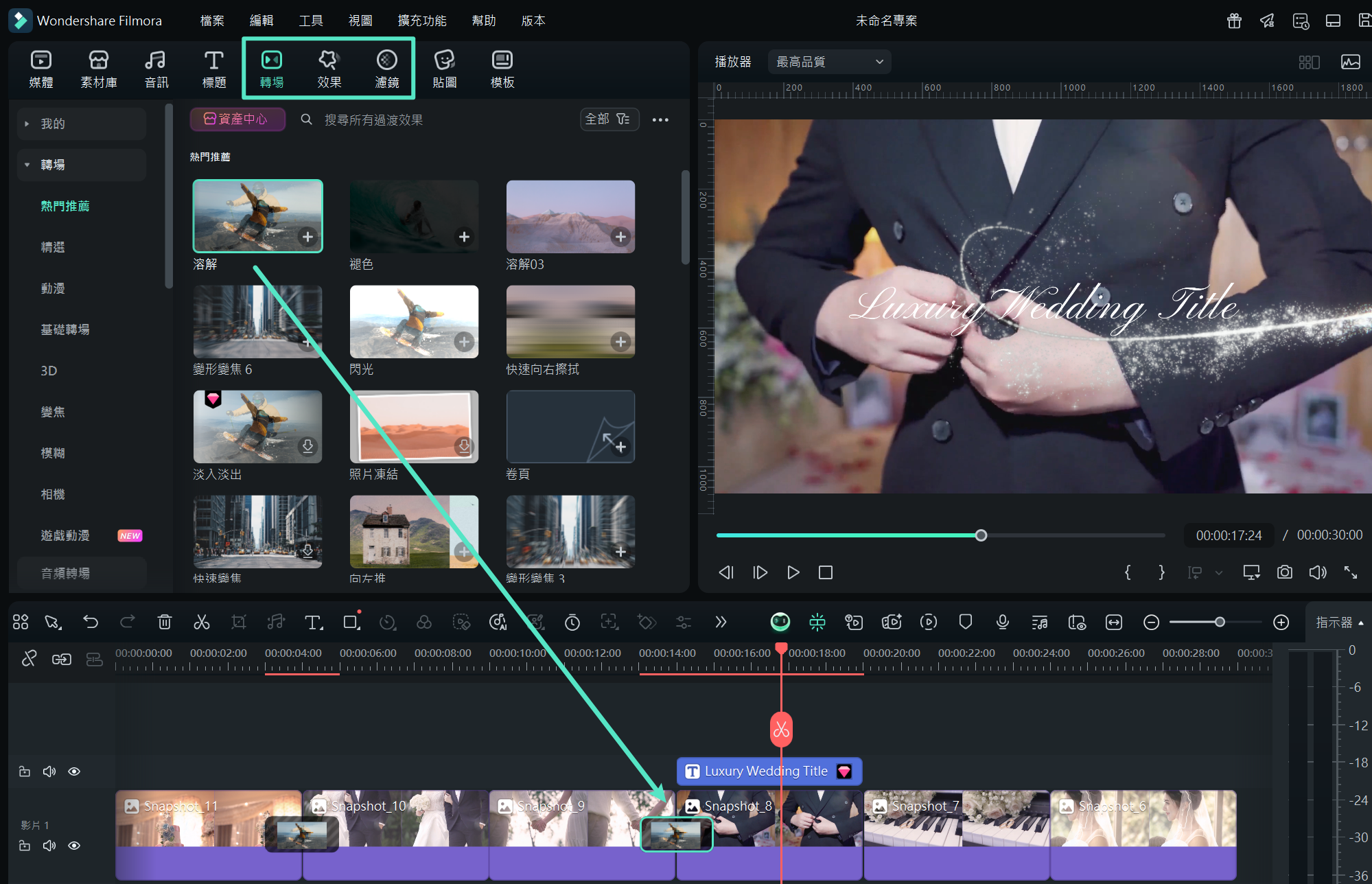Click the voiceover microphone icon
Viewport: 1372px width, 884px height.
(x=1002, y=622)
